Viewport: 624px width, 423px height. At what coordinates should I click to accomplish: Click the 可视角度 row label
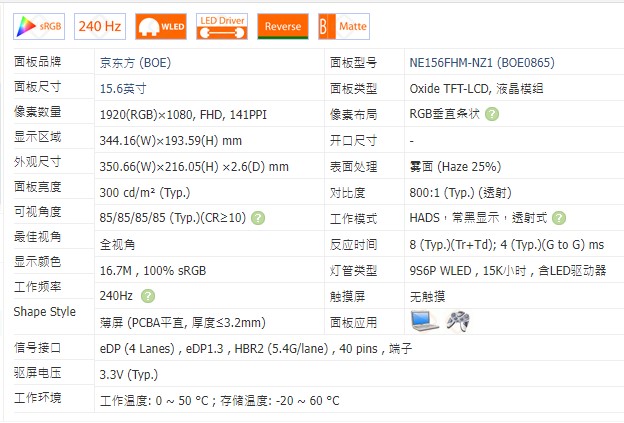(37, 211)
